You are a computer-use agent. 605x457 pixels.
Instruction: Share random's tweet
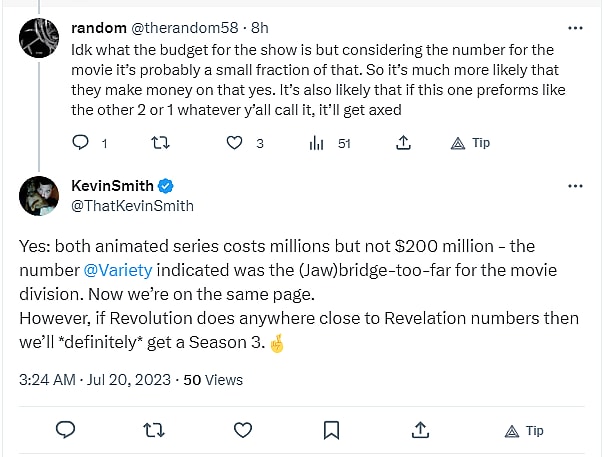pyautogui.click(x=403, y=143)
